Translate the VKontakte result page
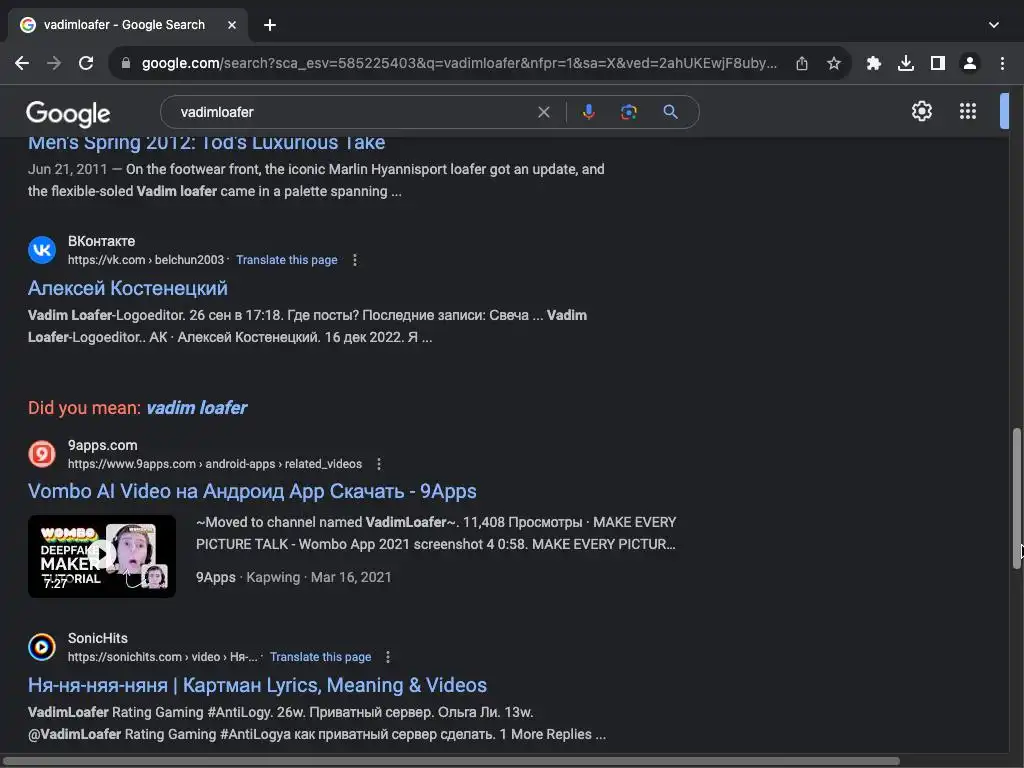Image resolution: width=1024 pixels, height=768 pixels. [287, 260]
